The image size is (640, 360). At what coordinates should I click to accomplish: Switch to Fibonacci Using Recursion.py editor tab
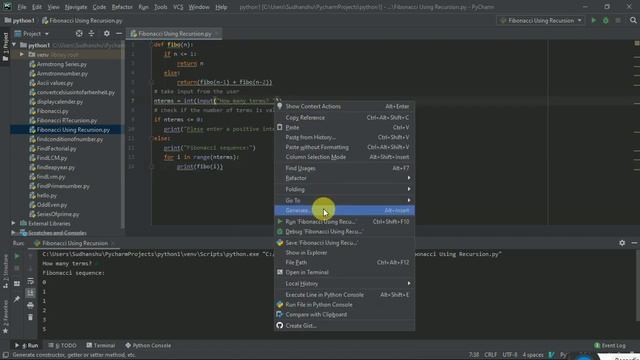coord(174,33)
